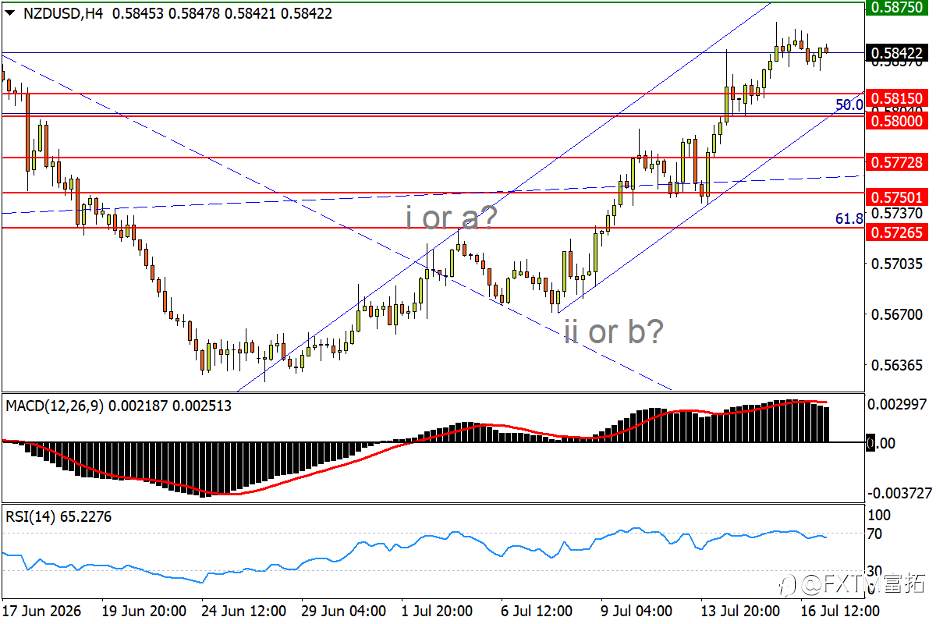Click the red 0.57501 level label
This screenshot has height=624, width=936.
[x=897, y=197]
